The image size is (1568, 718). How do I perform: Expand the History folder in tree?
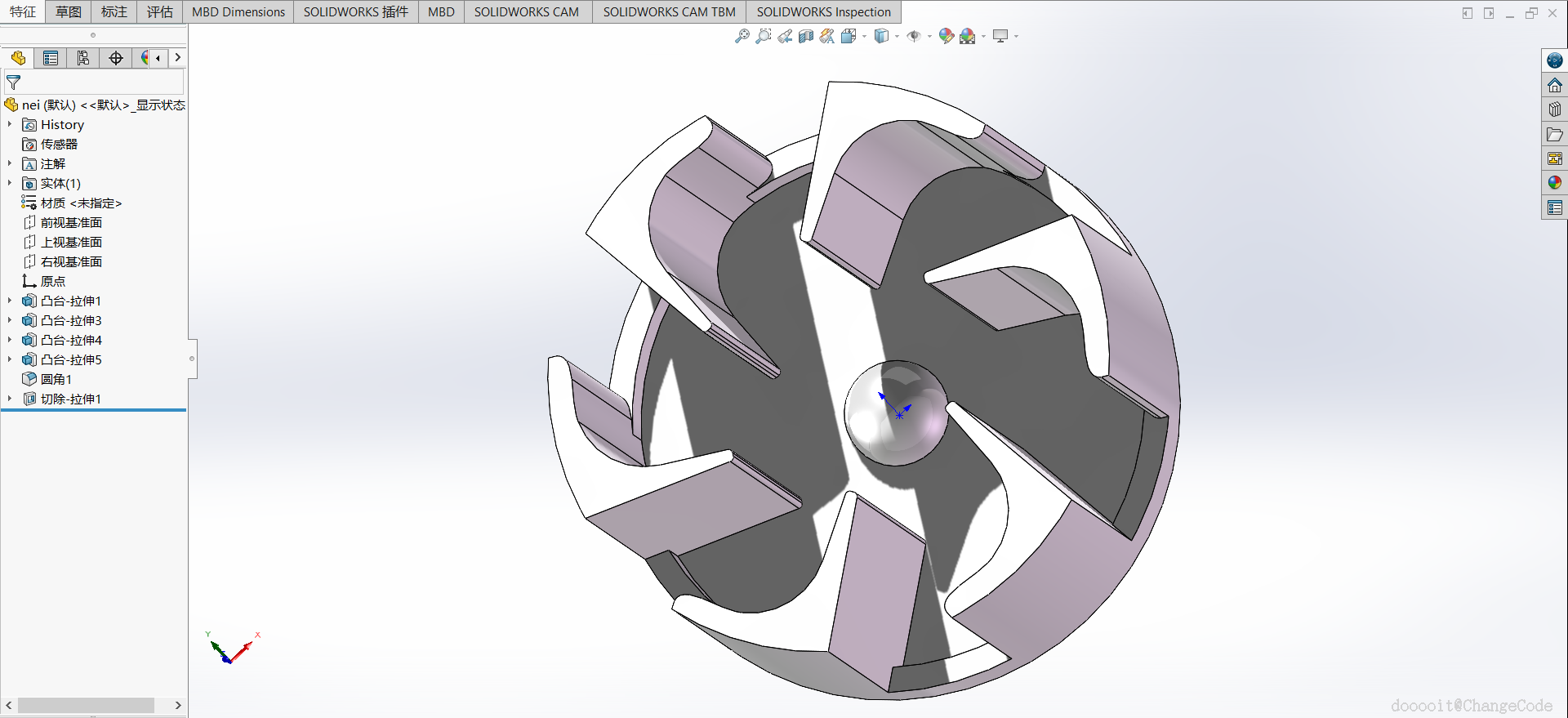10,124
